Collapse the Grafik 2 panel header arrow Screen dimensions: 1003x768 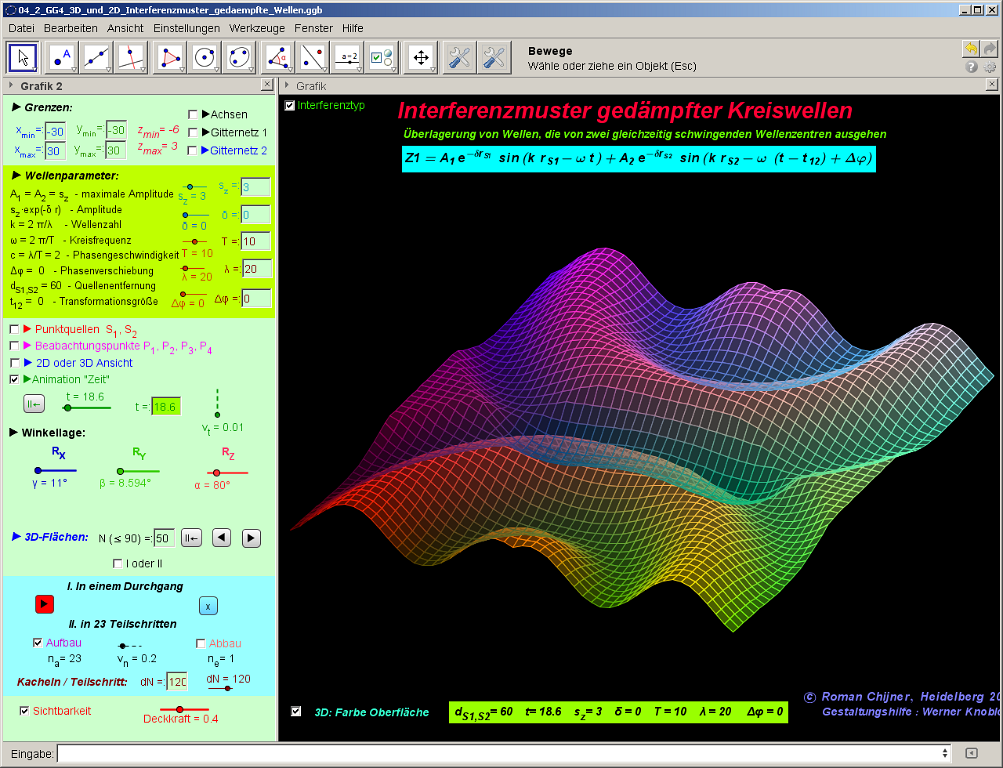[x=10, y=86]
